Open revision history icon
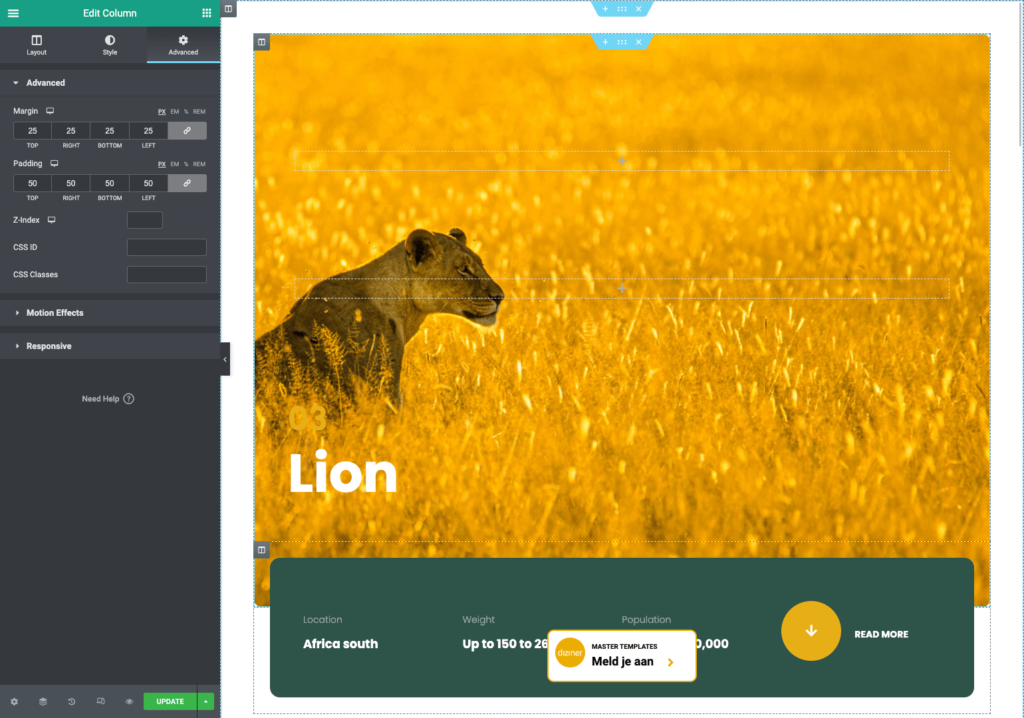Viewport: 1024px width, 718px height. [72, 701]
